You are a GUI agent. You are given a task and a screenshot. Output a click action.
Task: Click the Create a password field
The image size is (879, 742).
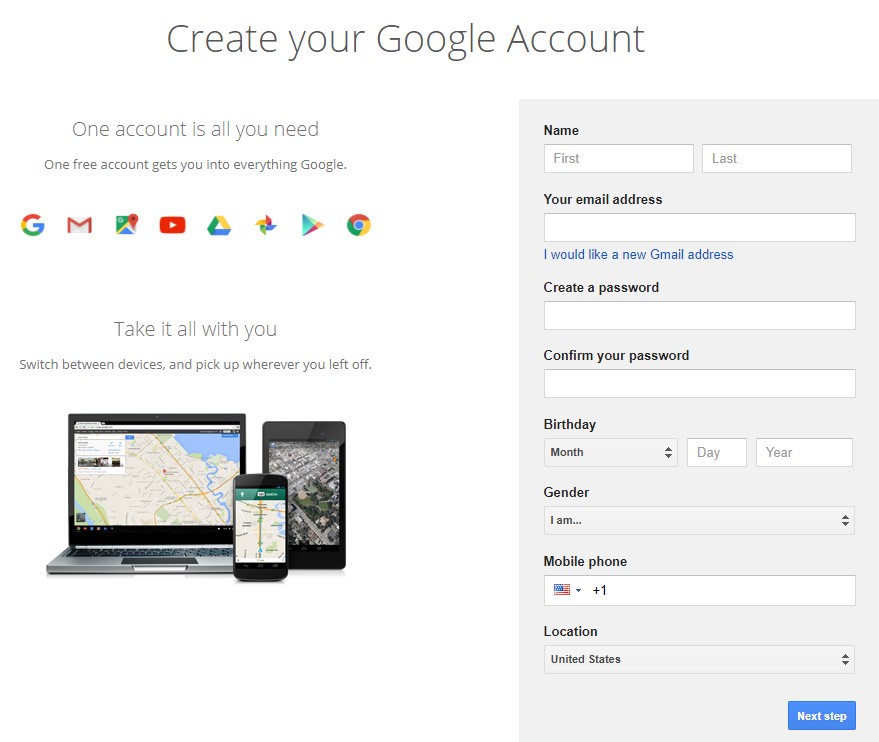(x=700, y=316)
